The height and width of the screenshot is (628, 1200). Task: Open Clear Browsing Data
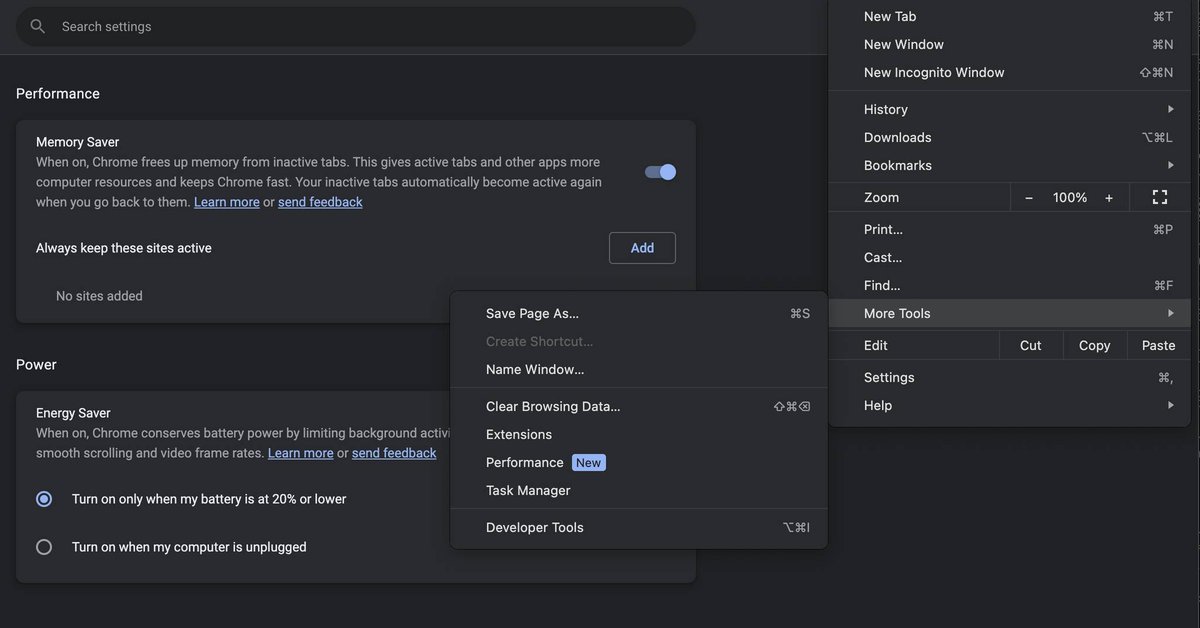[552, 406]
